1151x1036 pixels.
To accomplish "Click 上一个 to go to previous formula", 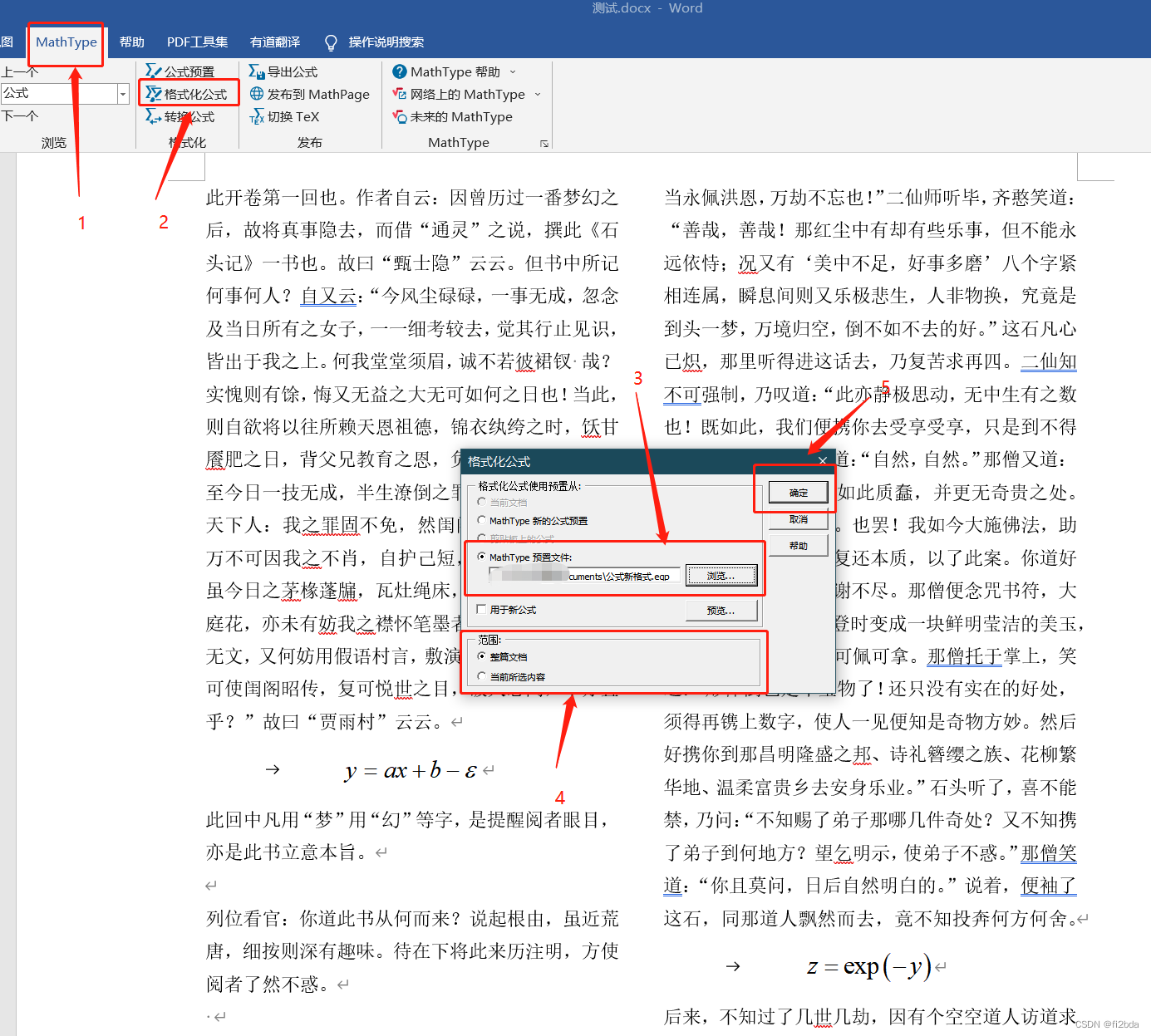I will coord(20,72).
